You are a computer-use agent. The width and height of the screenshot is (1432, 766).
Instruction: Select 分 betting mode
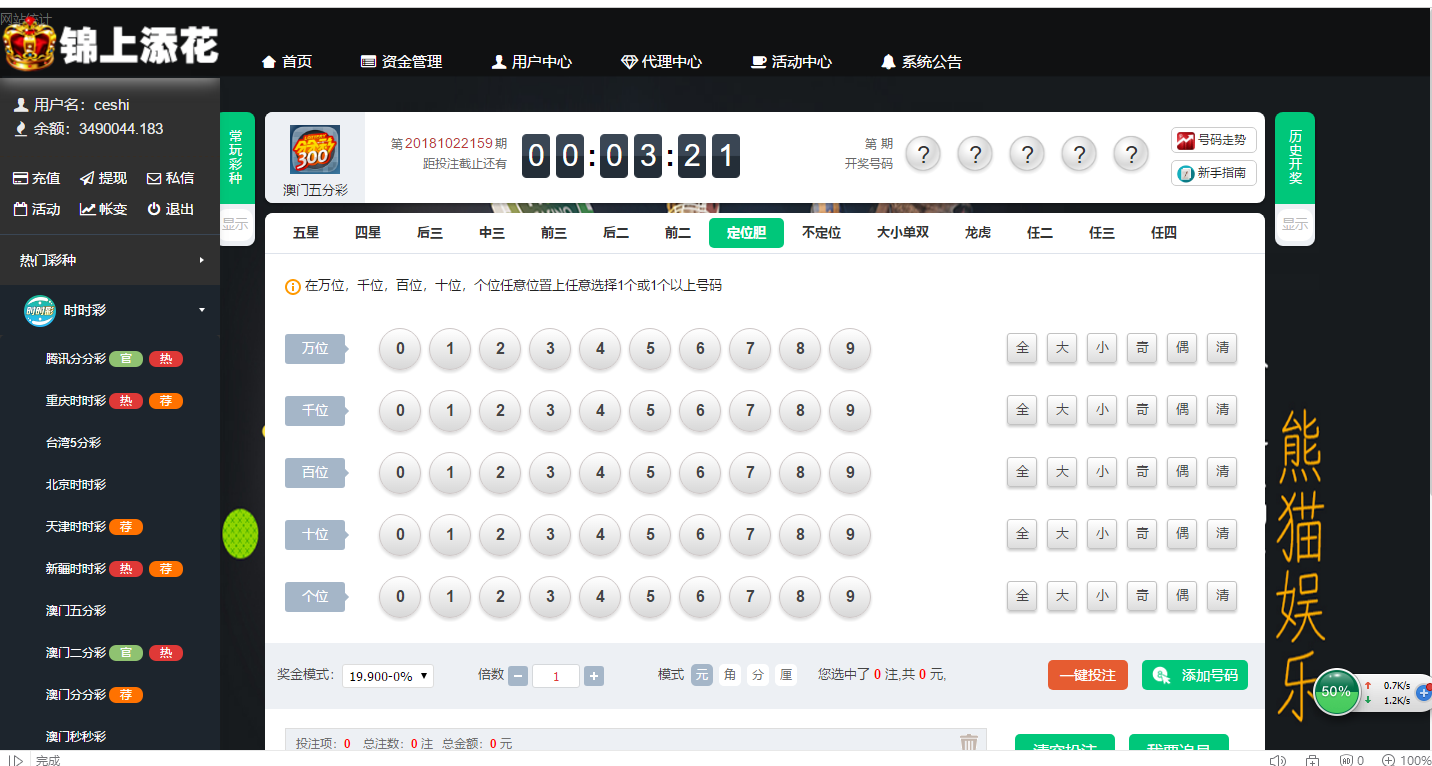coord(758,675)
